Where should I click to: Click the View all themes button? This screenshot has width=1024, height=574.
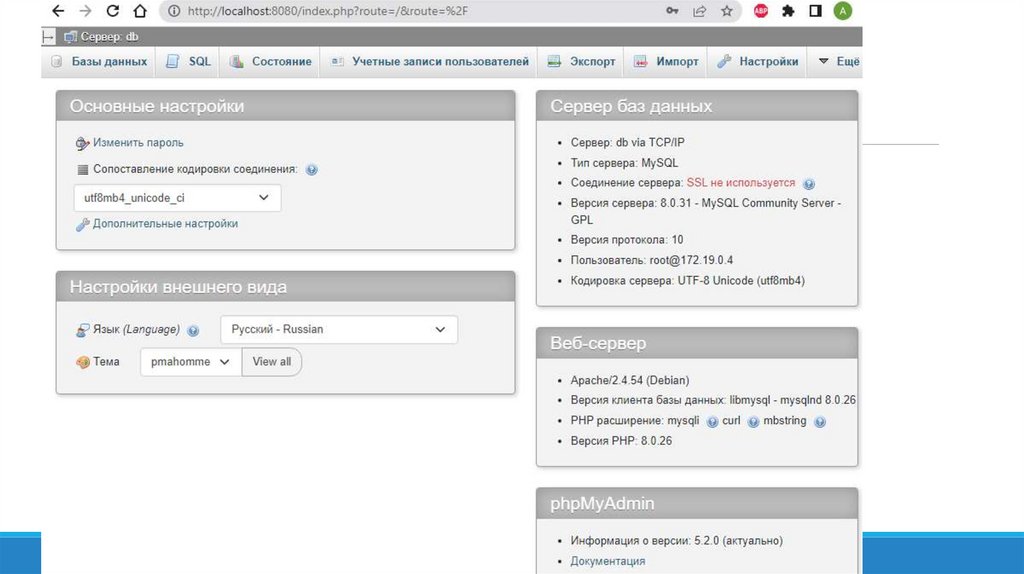click(272, 362)
